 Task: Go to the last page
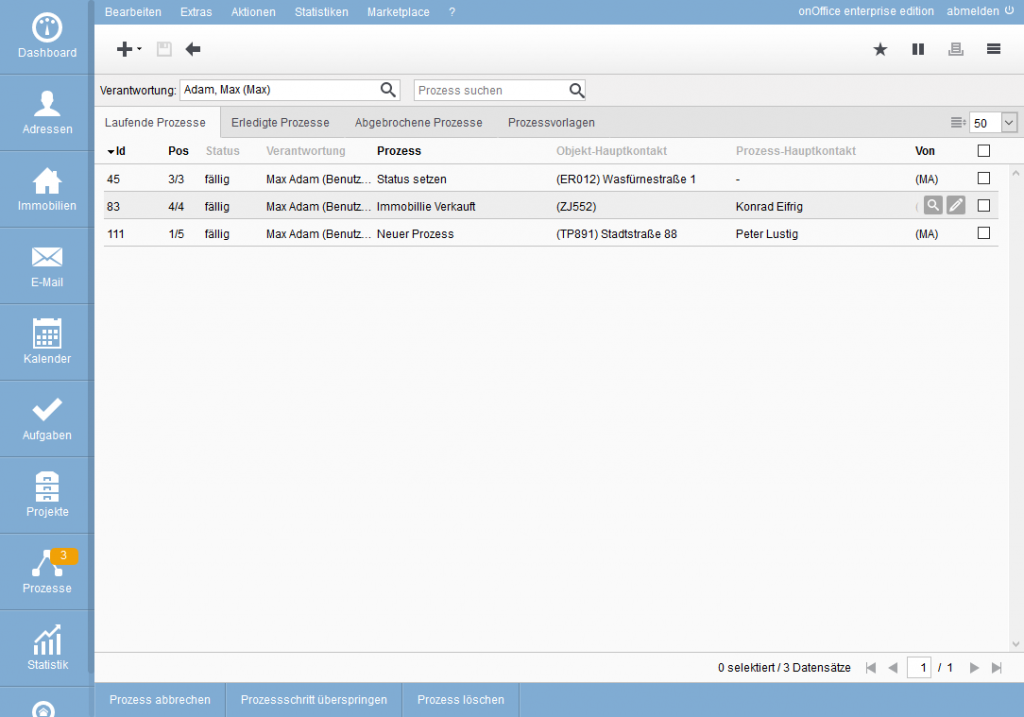coord(997,667)
